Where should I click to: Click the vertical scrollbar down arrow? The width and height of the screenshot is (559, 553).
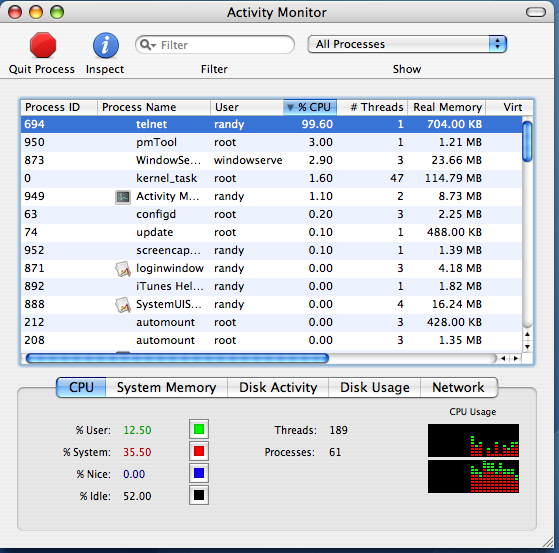527,347
